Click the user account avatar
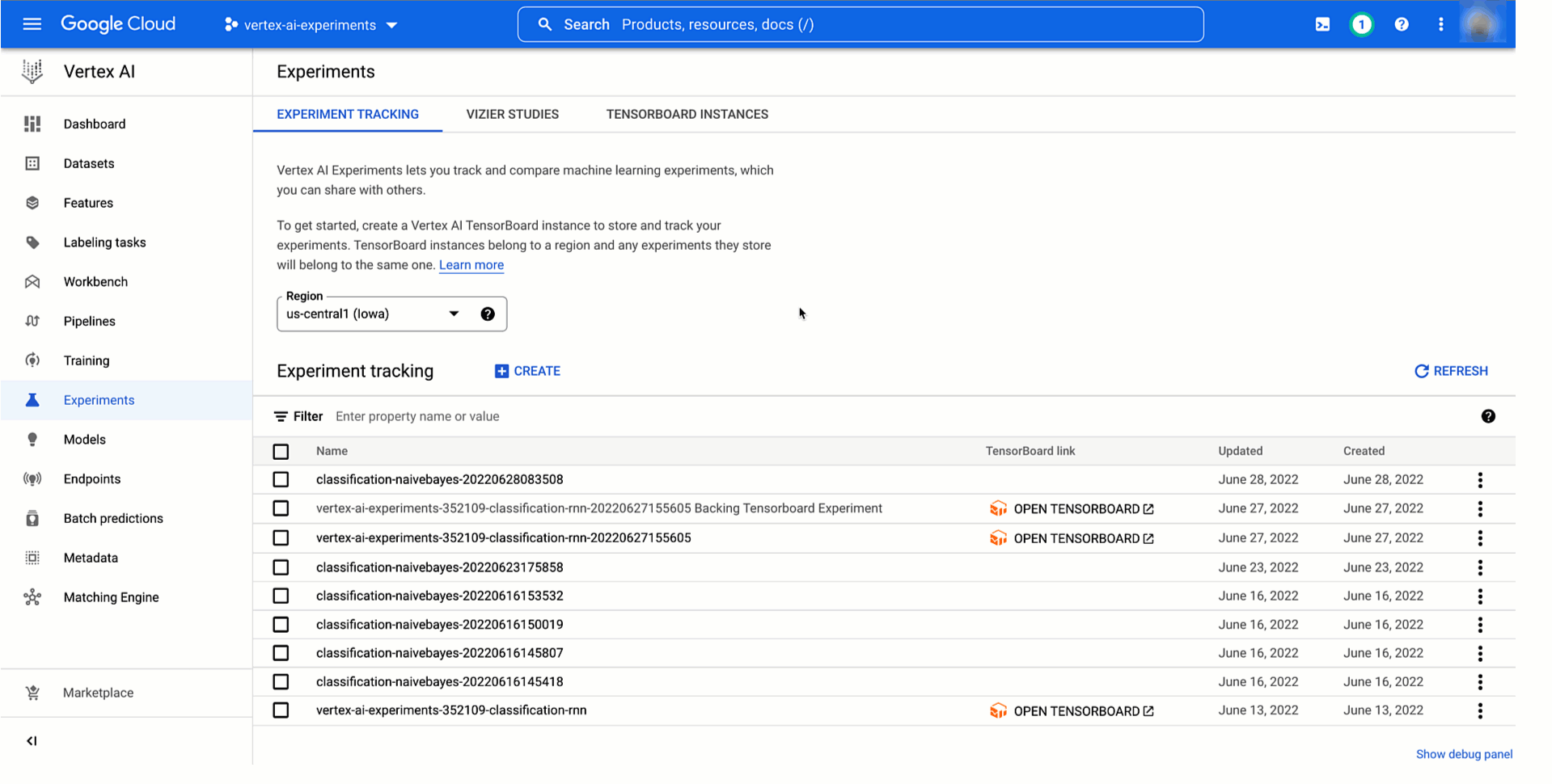Image resolution: width=1552 pixels, height=784 pixels. pyautogui.click(x=1481, y=24)
